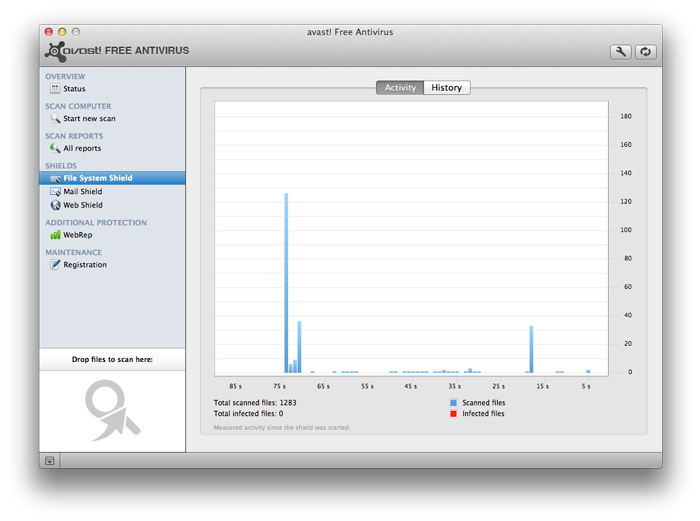This screenshot has width=700, height=521.
Task: Switch to the History tab
Action: click(x=446, y=88)
